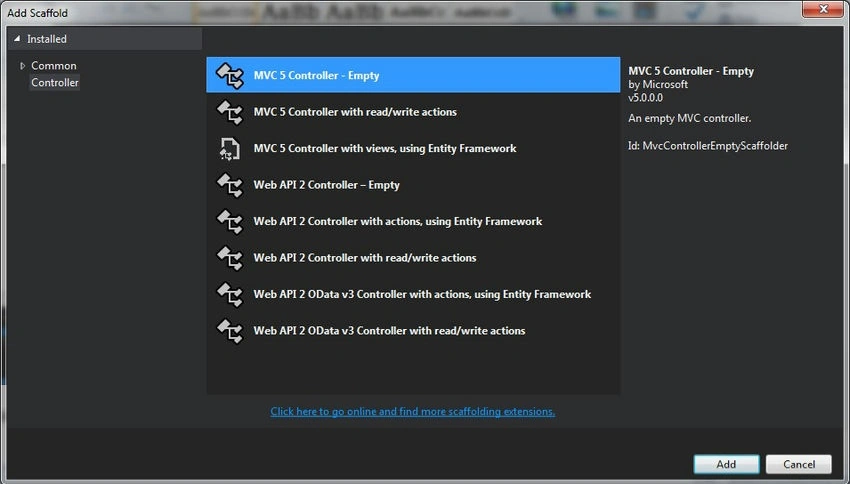The image size is (850, 484).
Task: Close the Add Scaffold dialog
Action: [822, 9]
